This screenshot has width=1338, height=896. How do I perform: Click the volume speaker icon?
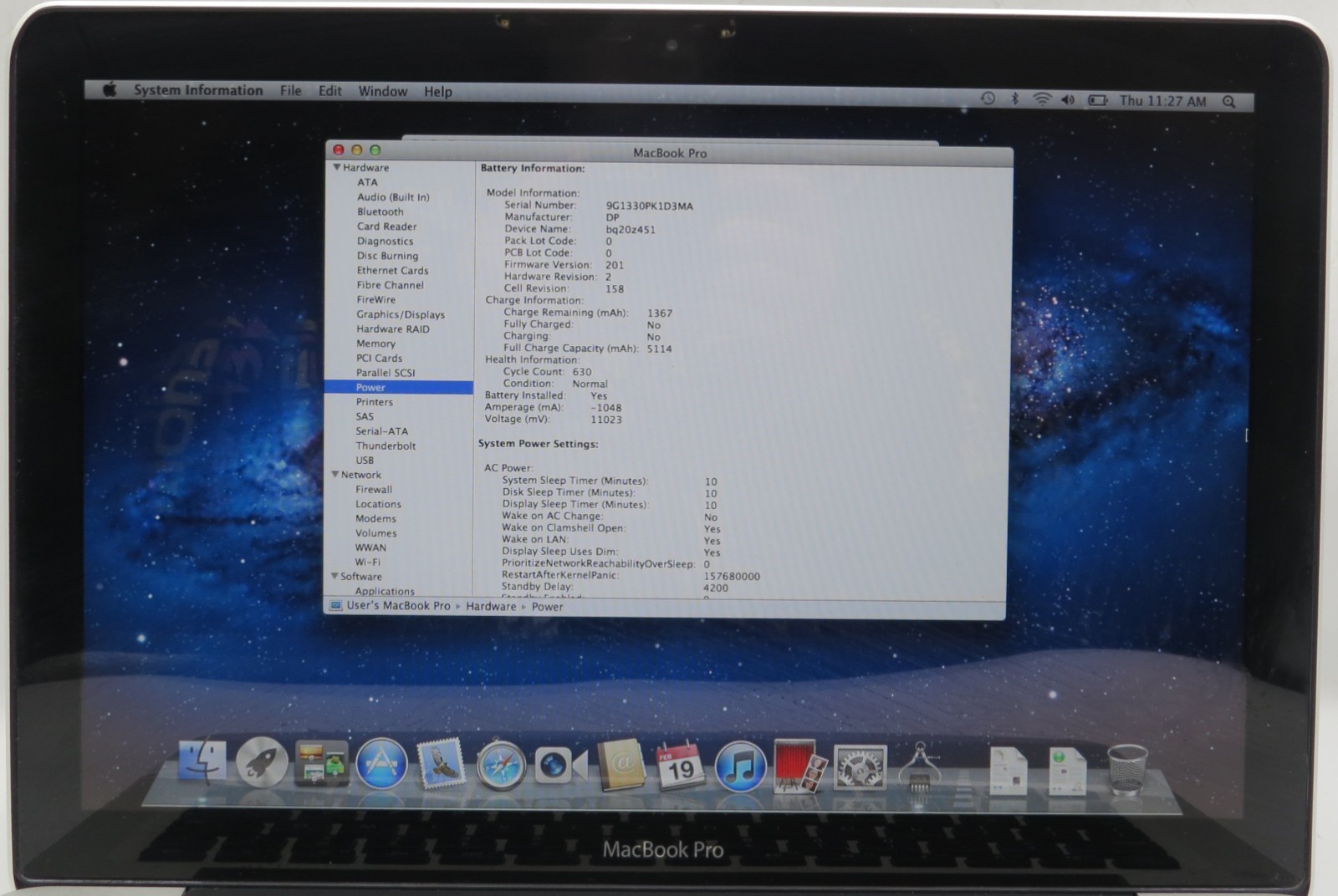pos(1068,99)
